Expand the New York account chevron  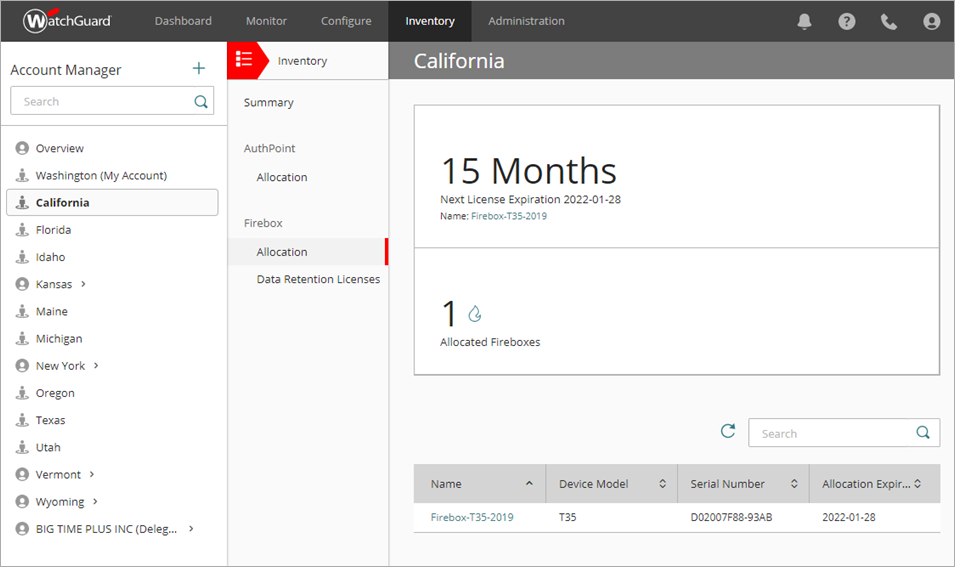pos(96,366)
